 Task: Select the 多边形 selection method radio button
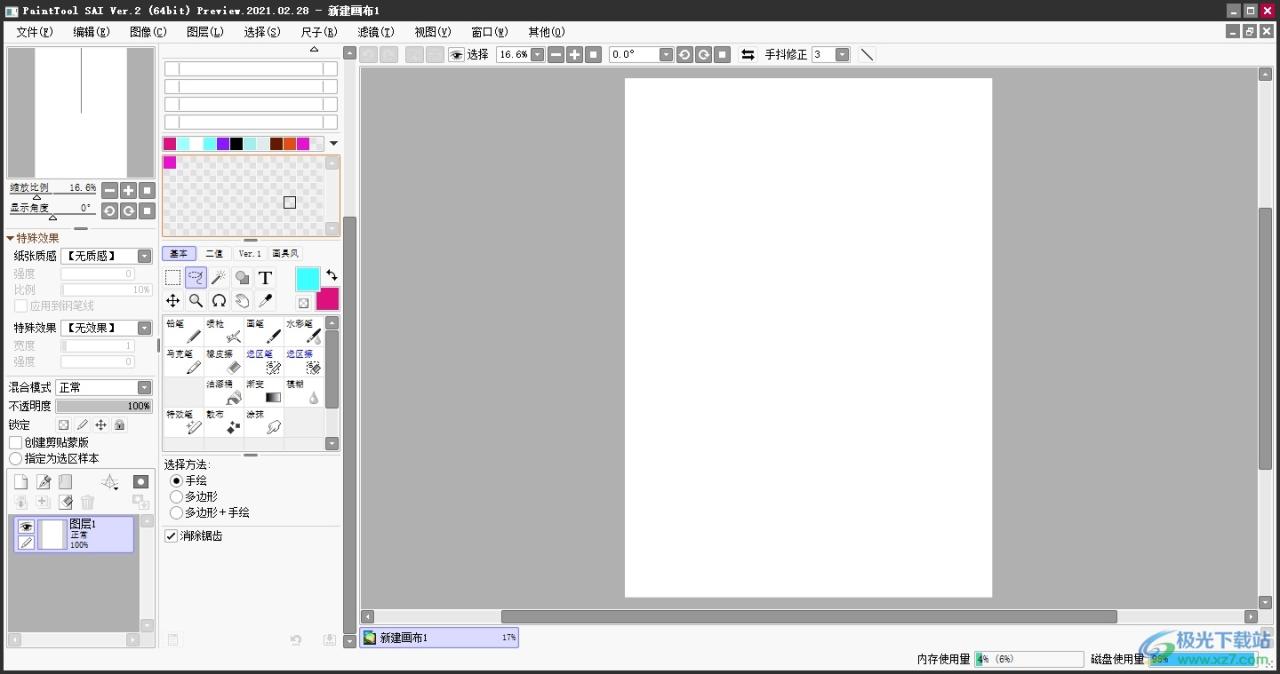click(176, 496)
